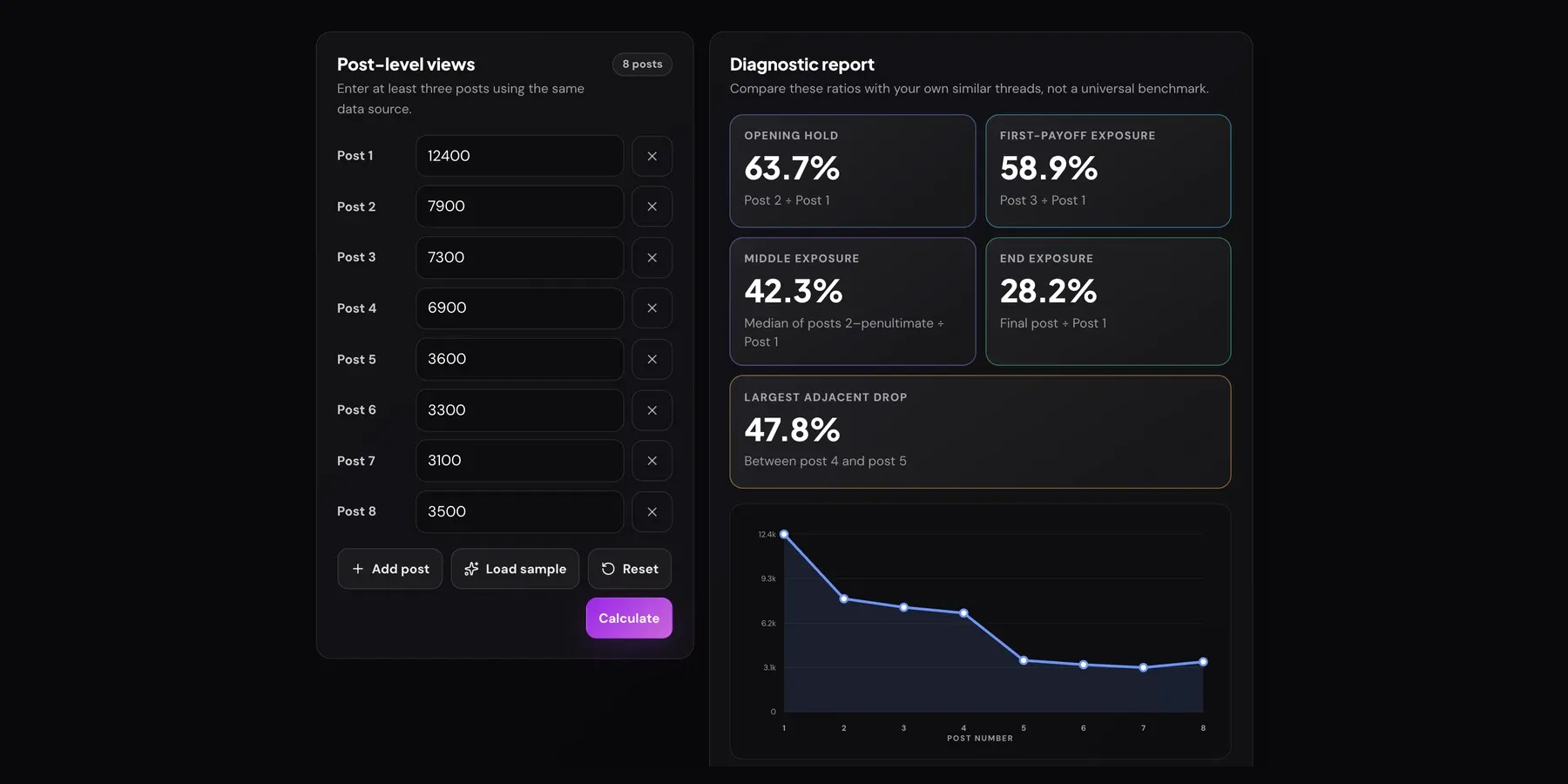Delete the Post 3 row via X
Viewport: 1568px width, 784px height.
click(x=652, y=258)
